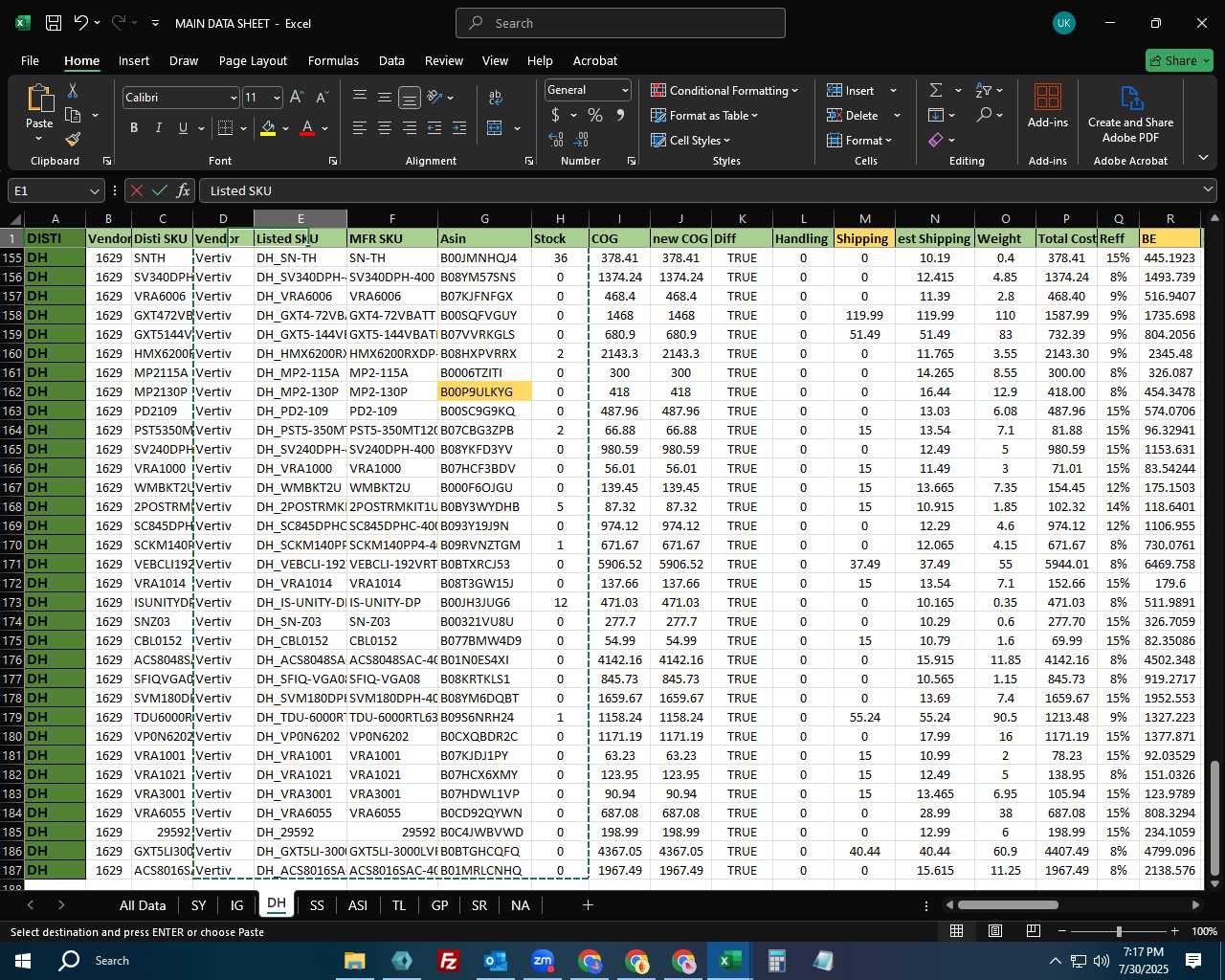Image resolution: width=1225 pixels, height=980 pixels.
Task: Click the Save icon in title bar
Action: (54, 23)
